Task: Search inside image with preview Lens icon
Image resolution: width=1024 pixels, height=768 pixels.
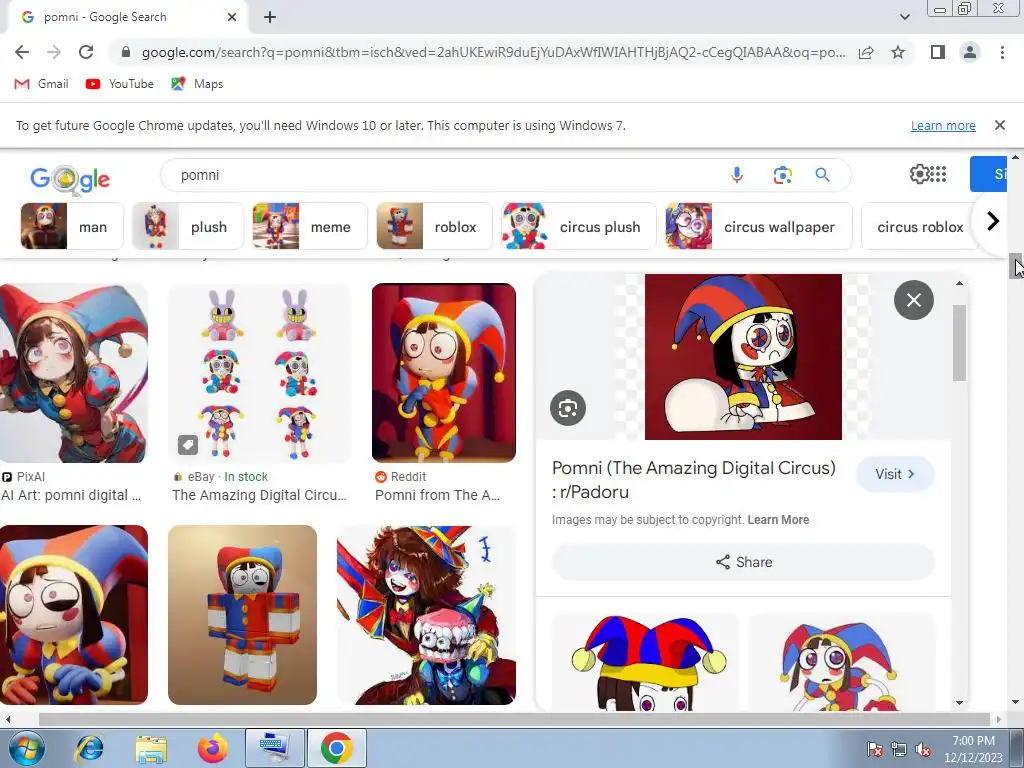Action: pyautogui.click(x=568, y=408)
